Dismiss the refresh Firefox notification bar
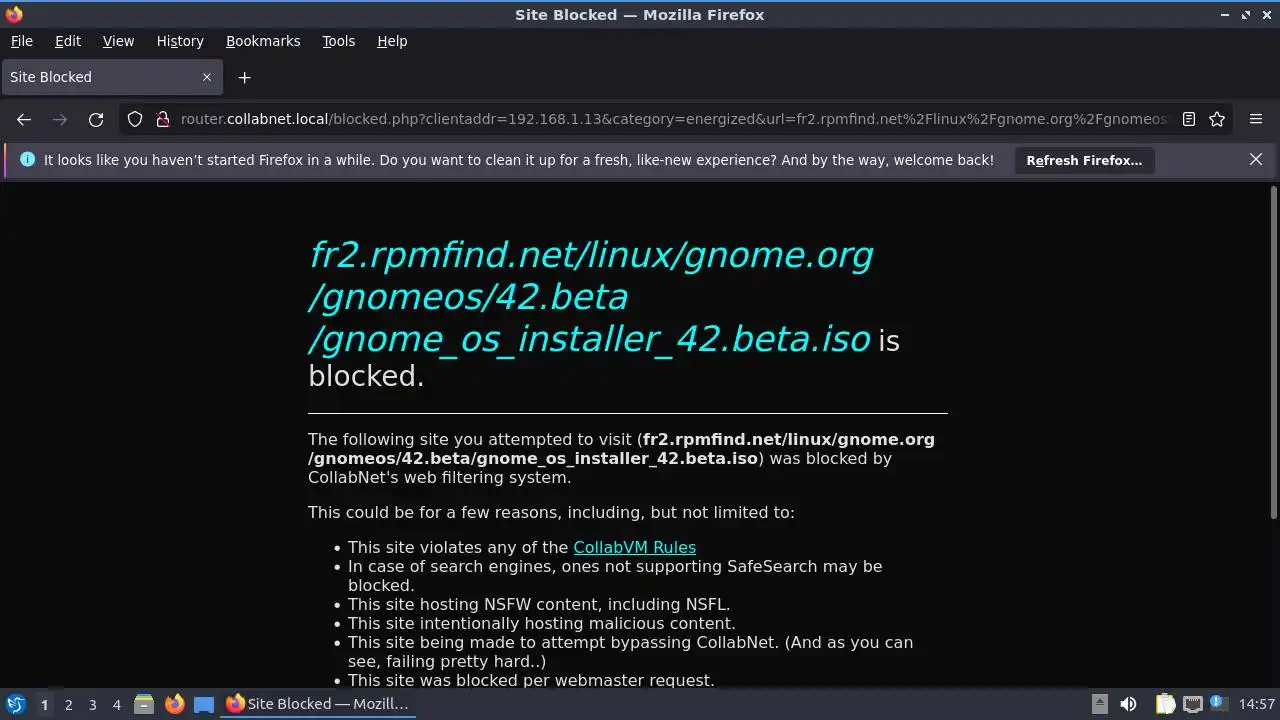This screenshot has width=1280, height=720. pyautogui.click(x=1256, y=159)
